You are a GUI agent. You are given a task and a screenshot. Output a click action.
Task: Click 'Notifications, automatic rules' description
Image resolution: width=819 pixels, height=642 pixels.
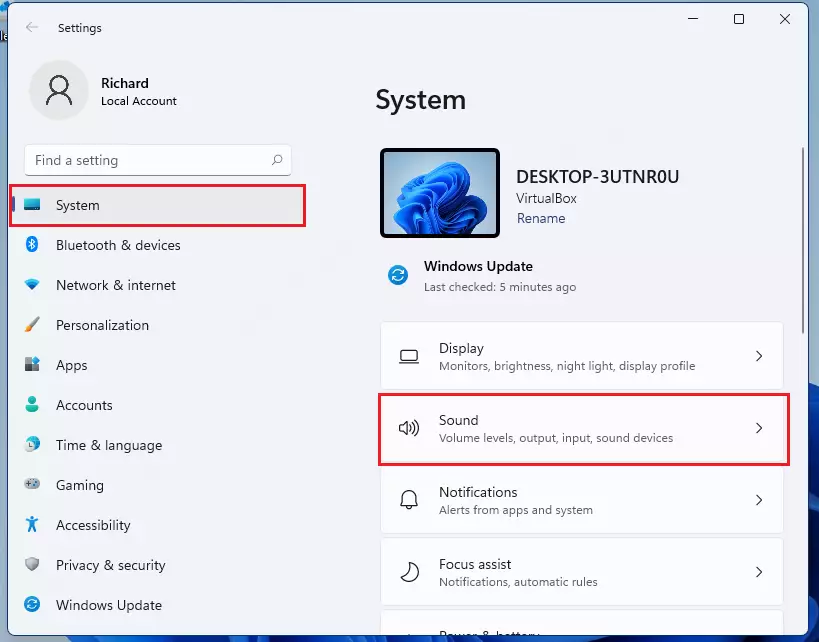coord(518,582)
